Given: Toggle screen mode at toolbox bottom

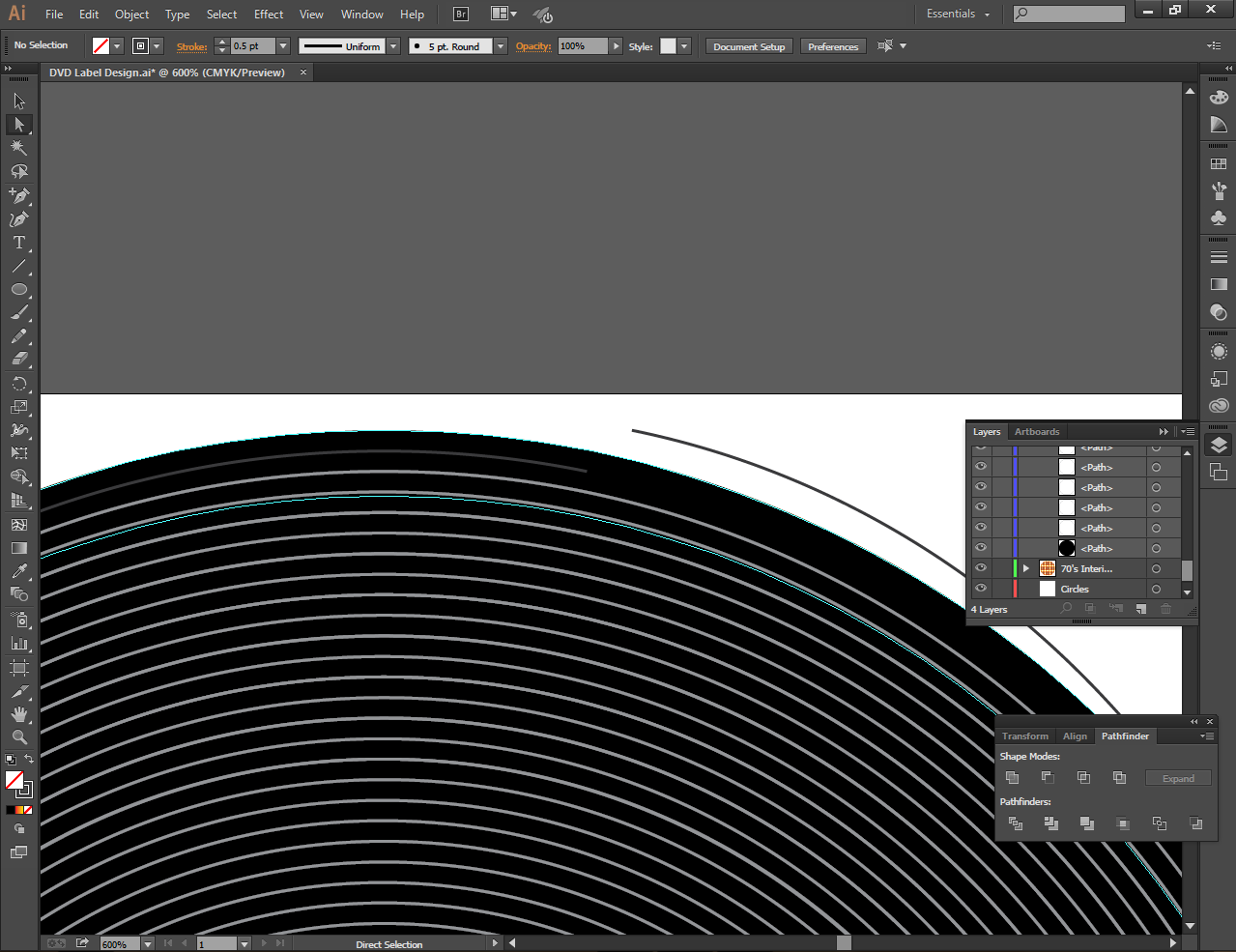Looking at the screenshot, I should pyautogui.click(x=18, y=852).
